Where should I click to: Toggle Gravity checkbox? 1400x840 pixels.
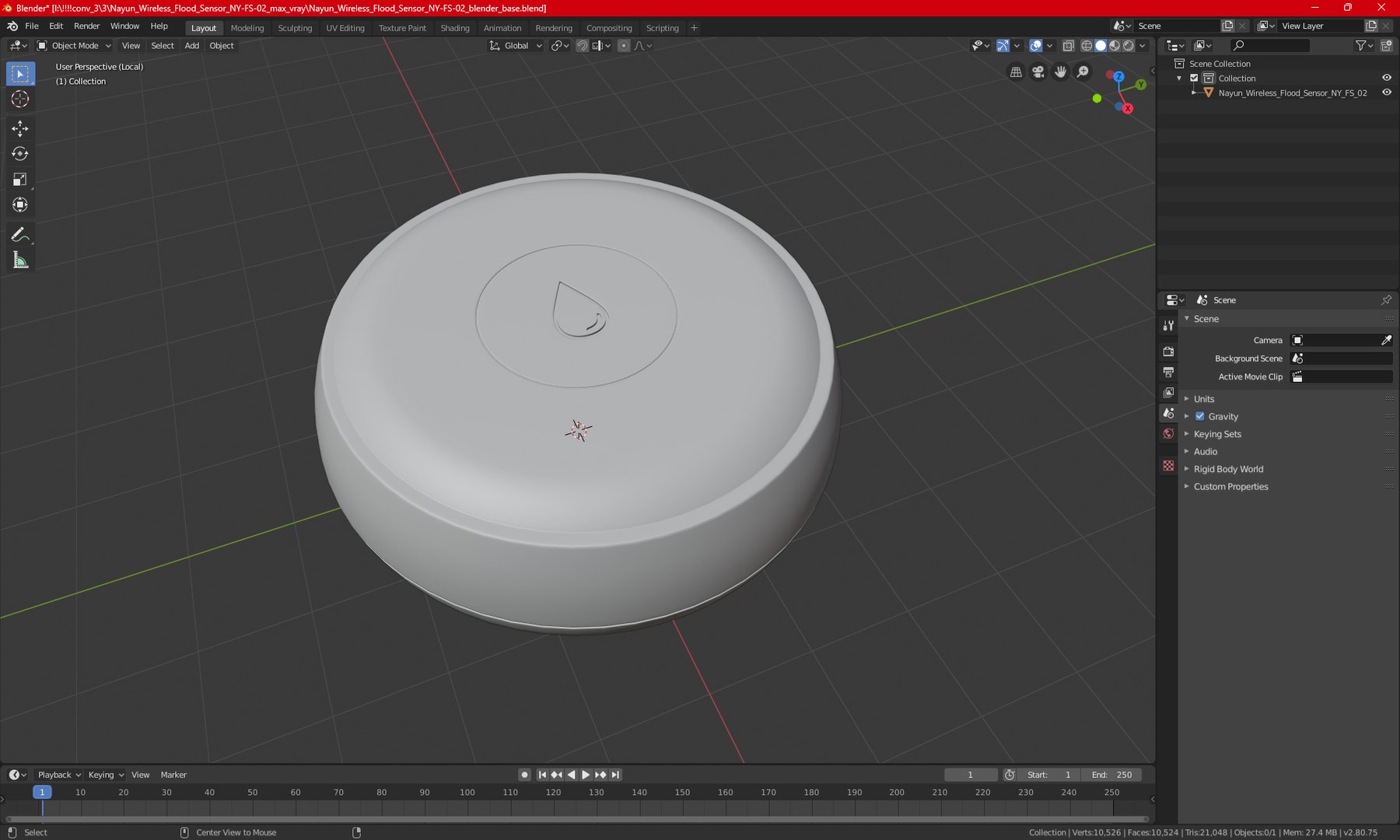pos(1199,416)
